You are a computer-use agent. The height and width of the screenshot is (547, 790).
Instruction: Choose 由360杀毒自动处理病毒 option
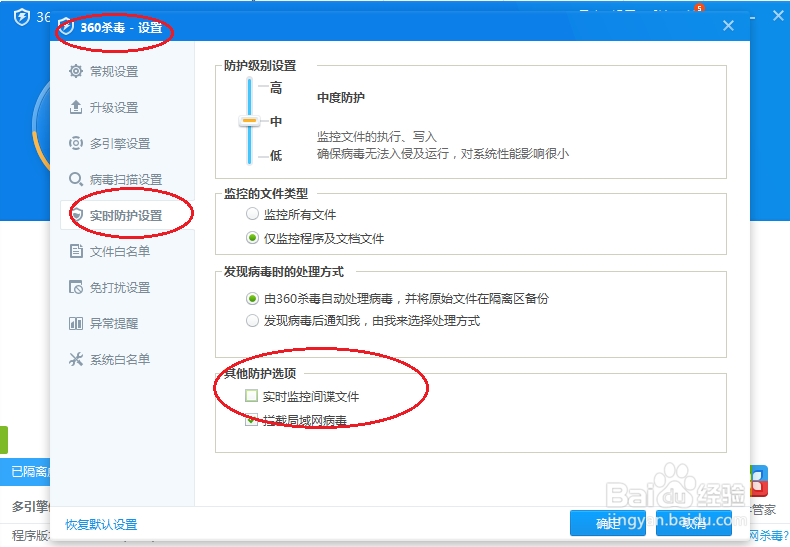[252, 299]
